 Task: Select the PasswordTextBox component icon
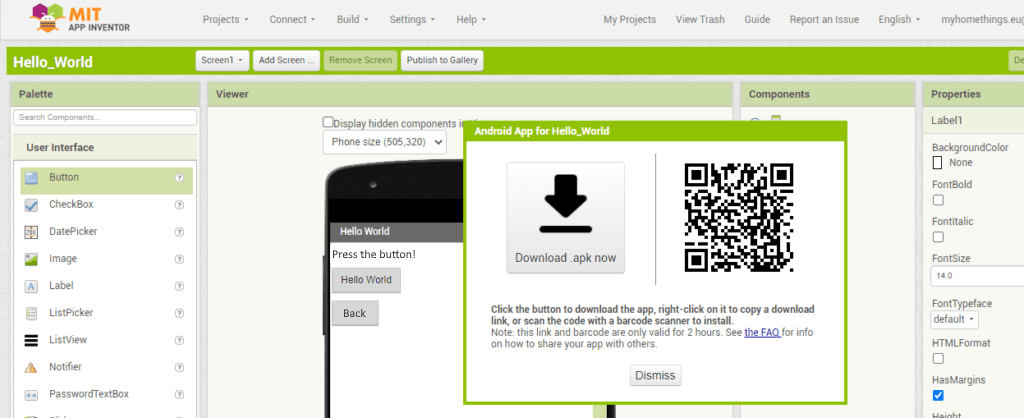coord(31,395)
